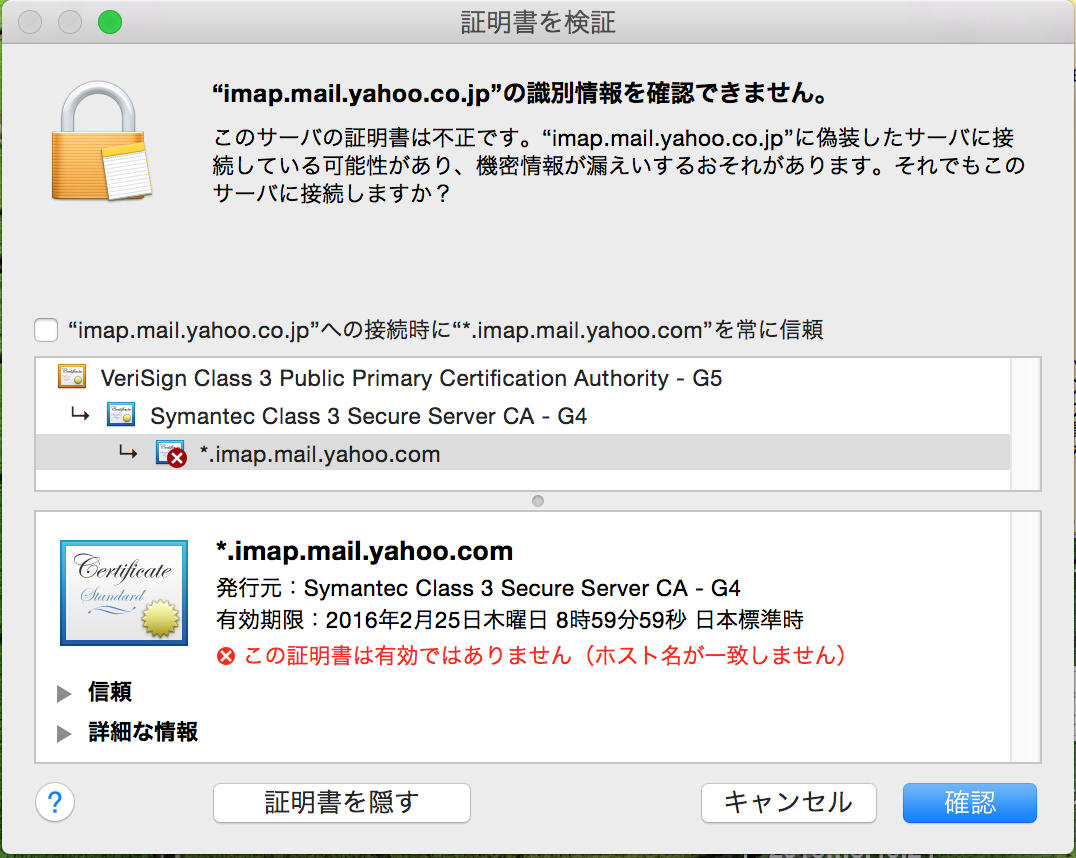Click the large Certificate Standard image
This screenshot has height=858, width=1076.
click(x=124, y=592)
